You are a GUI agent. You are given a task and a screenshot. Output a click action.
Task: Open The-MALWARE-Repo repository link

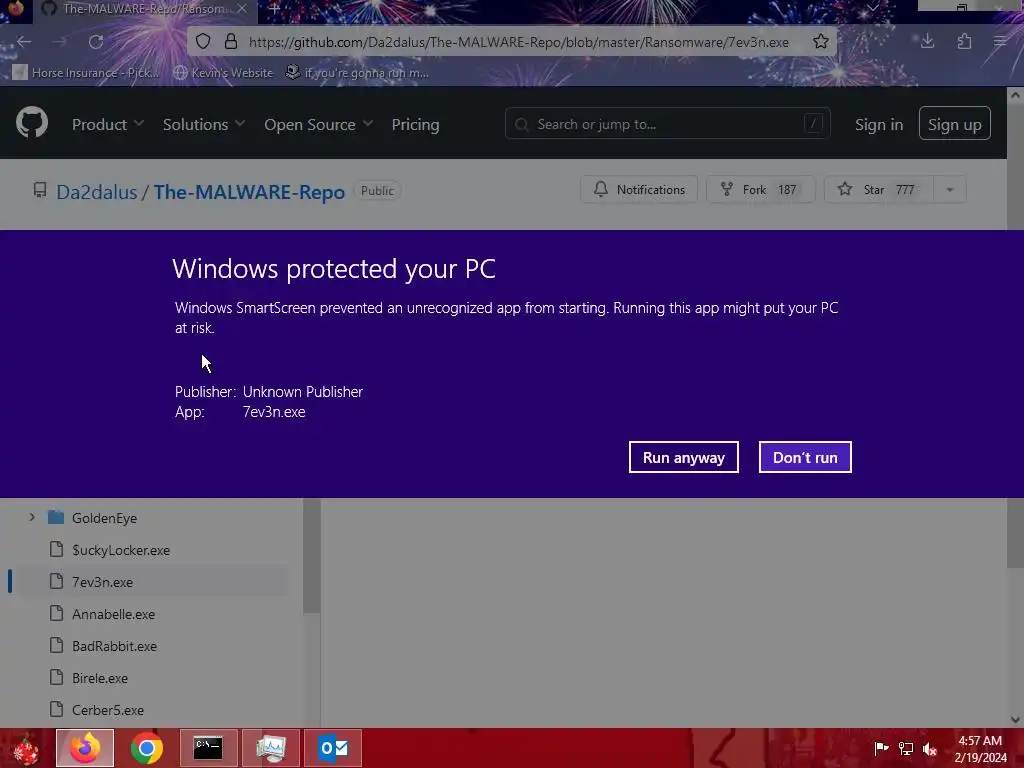pyautogui.click(x=249, y=192)
